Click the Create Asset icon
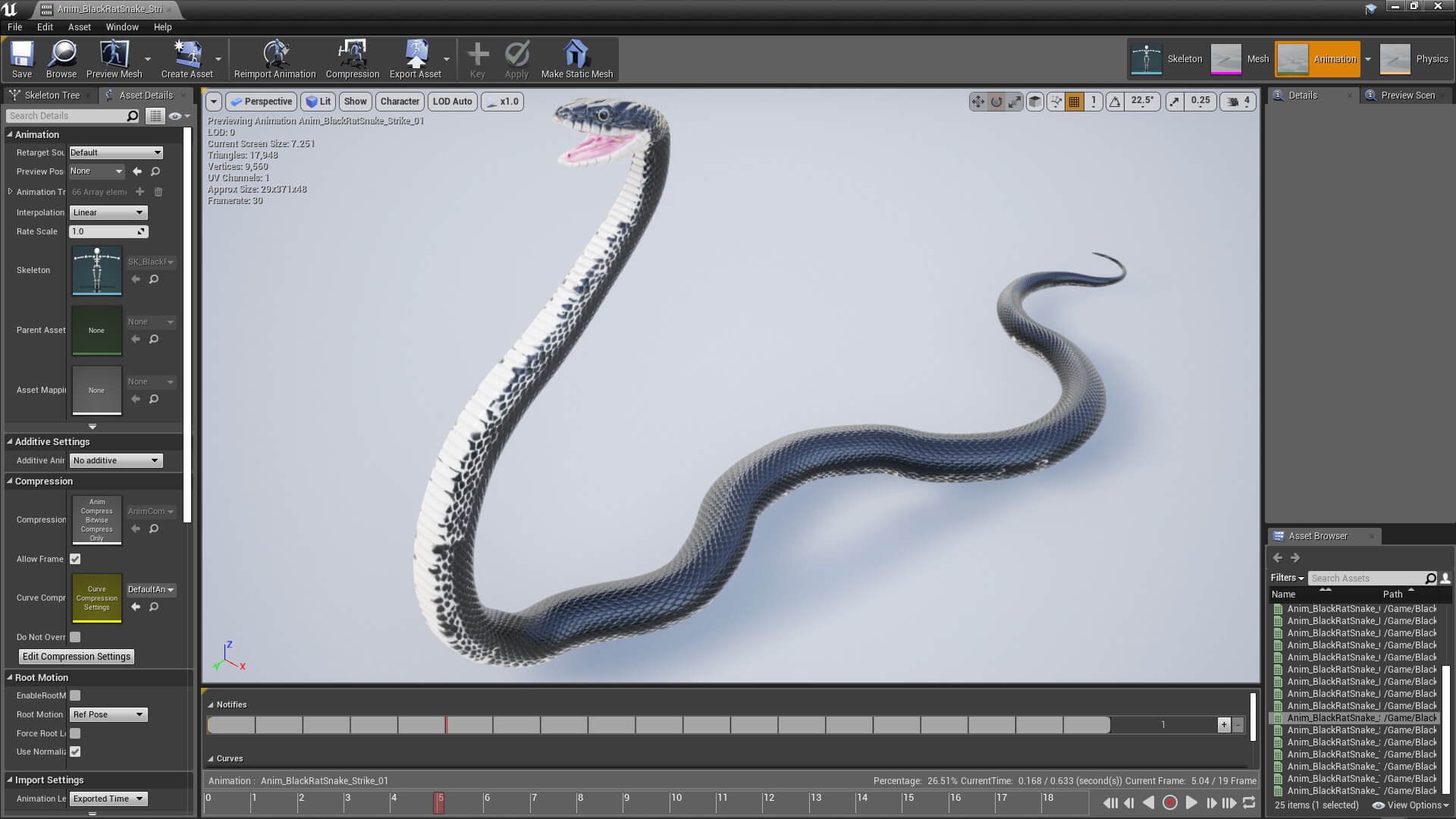The image size is (1456, 819). tap(187, 59)
